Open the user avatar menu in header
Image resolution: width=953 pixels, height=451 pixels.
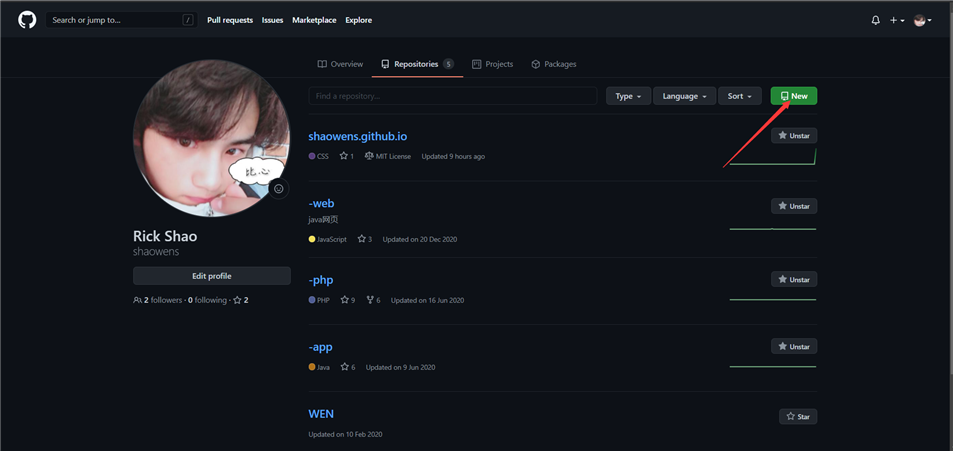tap(923, 20)
